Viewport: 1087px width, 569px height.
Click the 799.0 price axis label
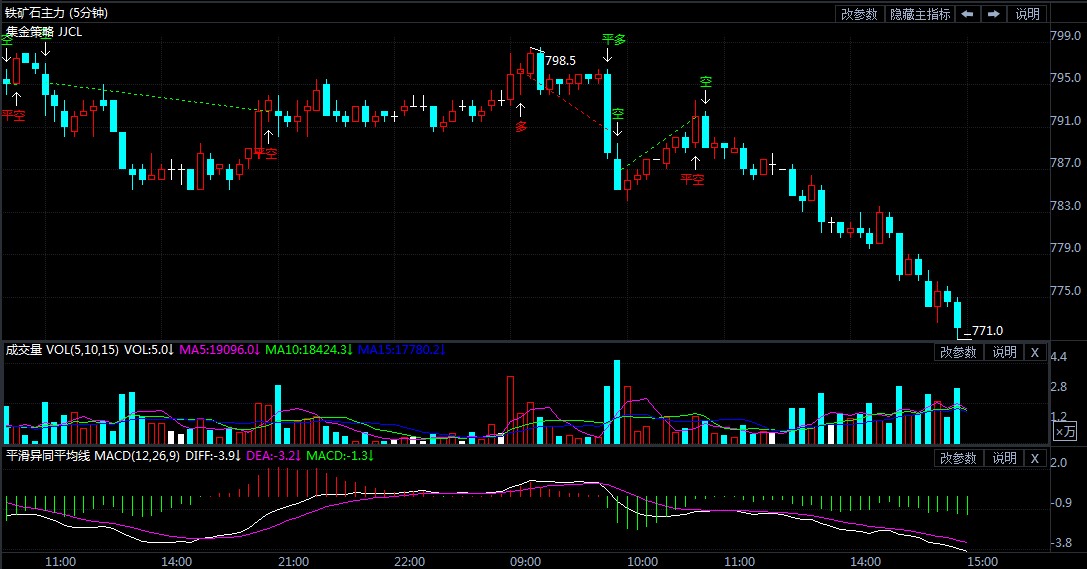(1066, 35)
